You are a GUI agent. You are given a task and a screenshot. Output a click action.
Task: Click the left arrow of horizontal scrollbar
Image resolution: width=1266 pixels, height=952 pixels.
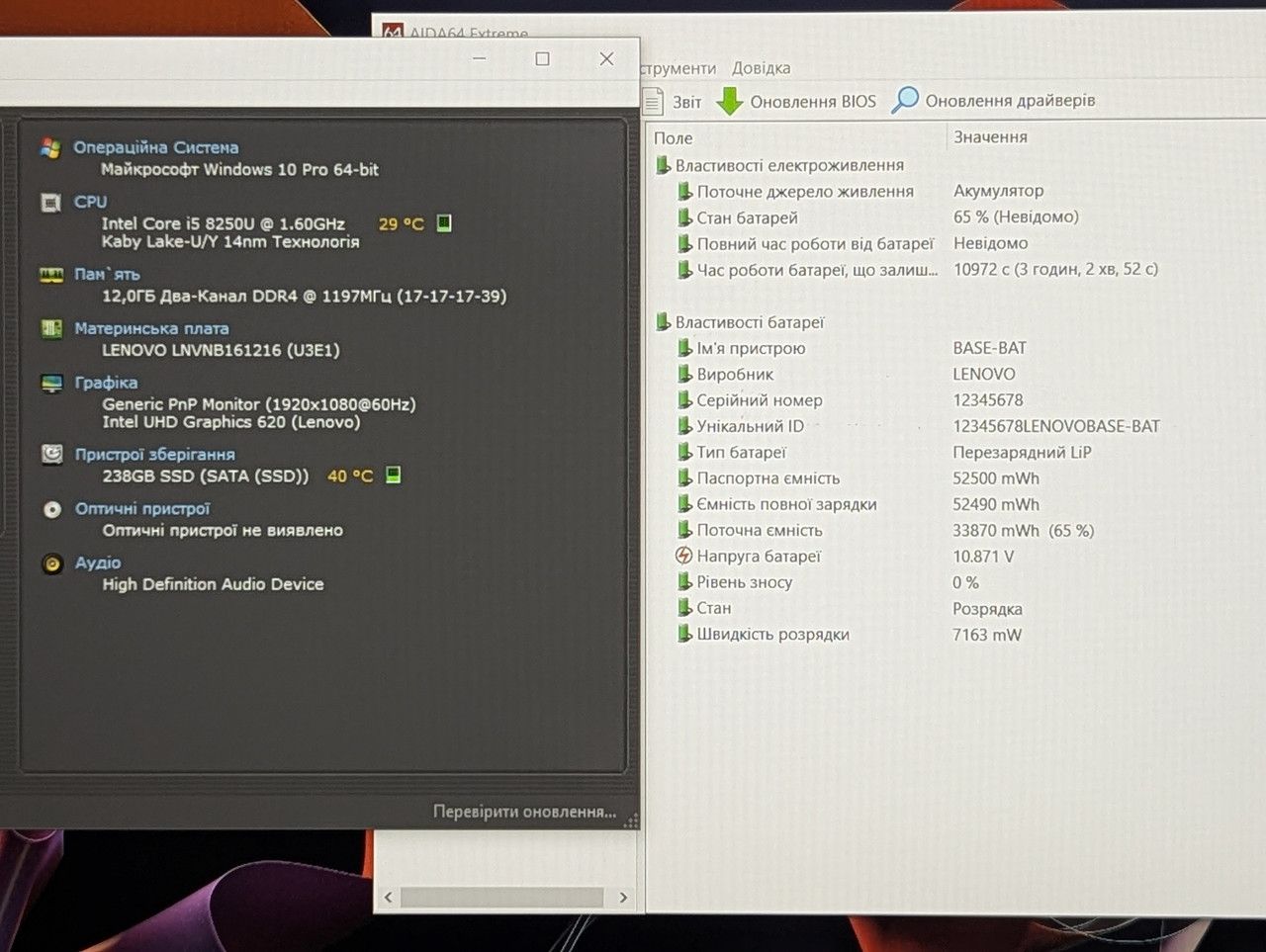(388, 898)
